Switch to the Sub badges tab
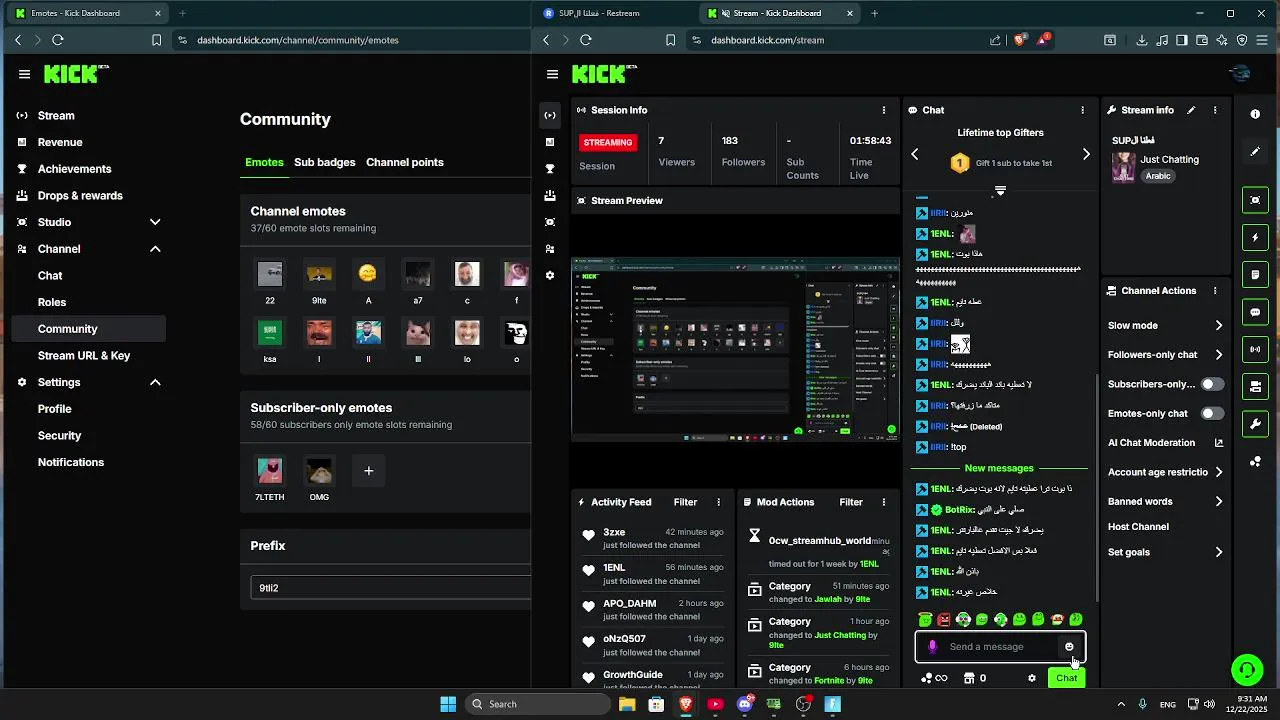The height and width of the screenshot is (720, 1280). [x=323, y=162]
